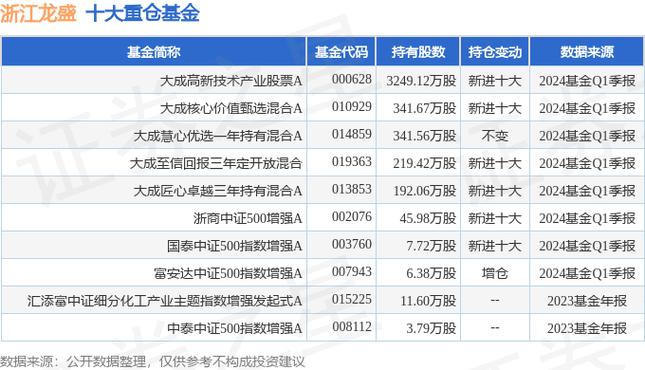Click fund code 007943
The image size is (645, 370).
pyautogui.click(x=352, y=272)
